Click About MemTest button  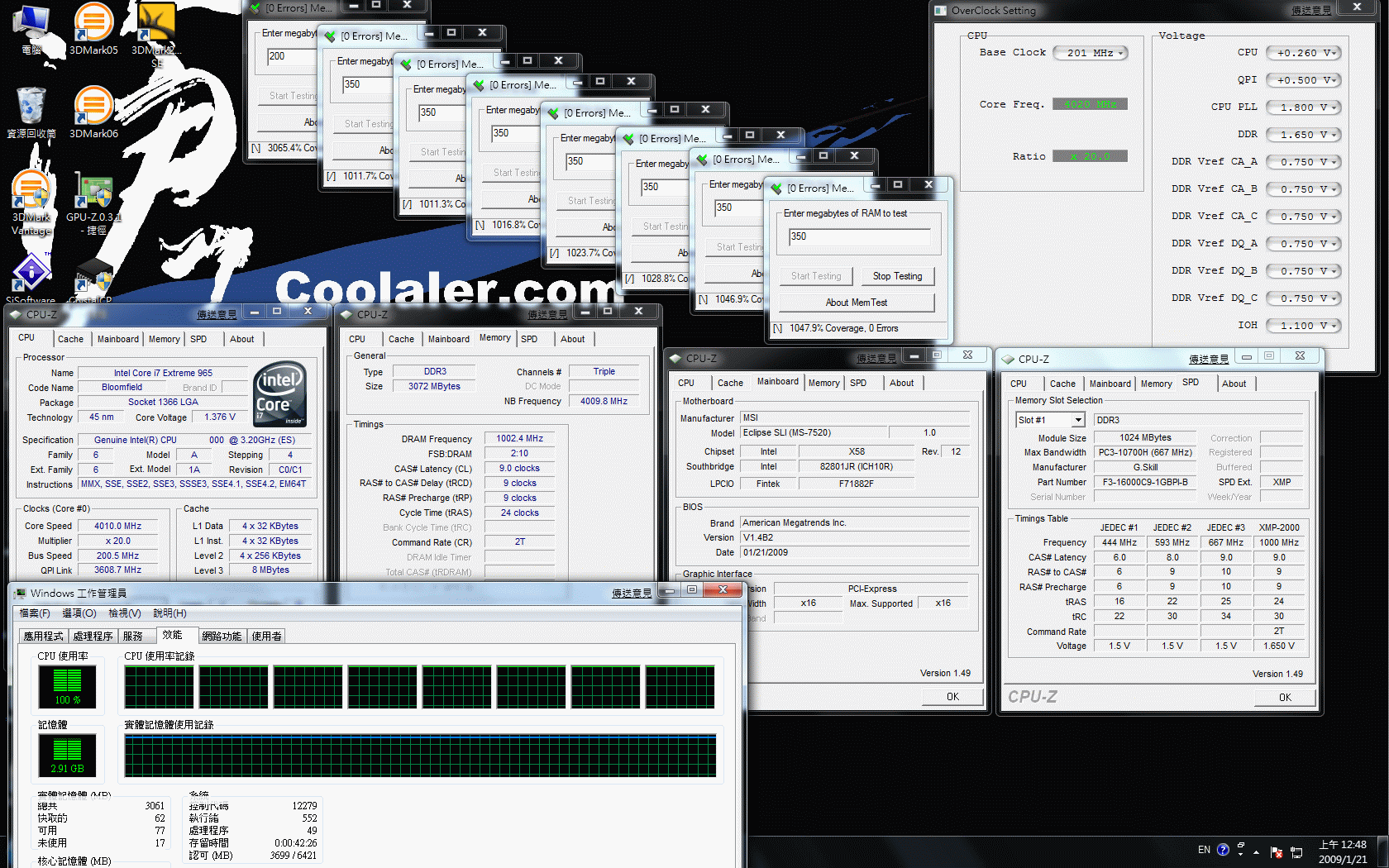pyautogui.click(x=857, y=303)
